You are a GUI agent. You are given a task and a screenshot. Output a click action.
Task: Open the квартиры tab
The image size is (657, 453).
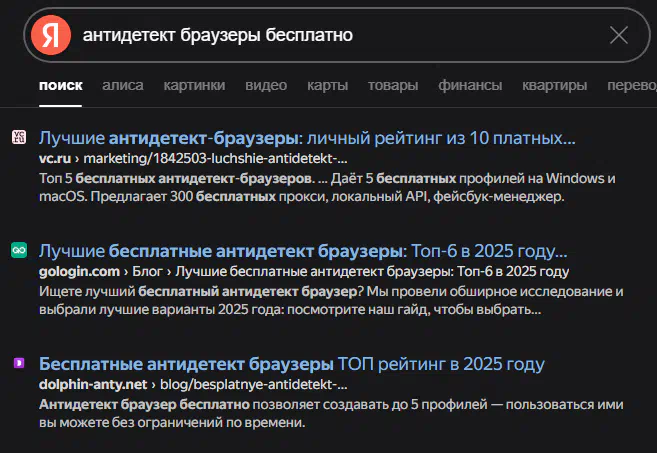coord(554,85)
